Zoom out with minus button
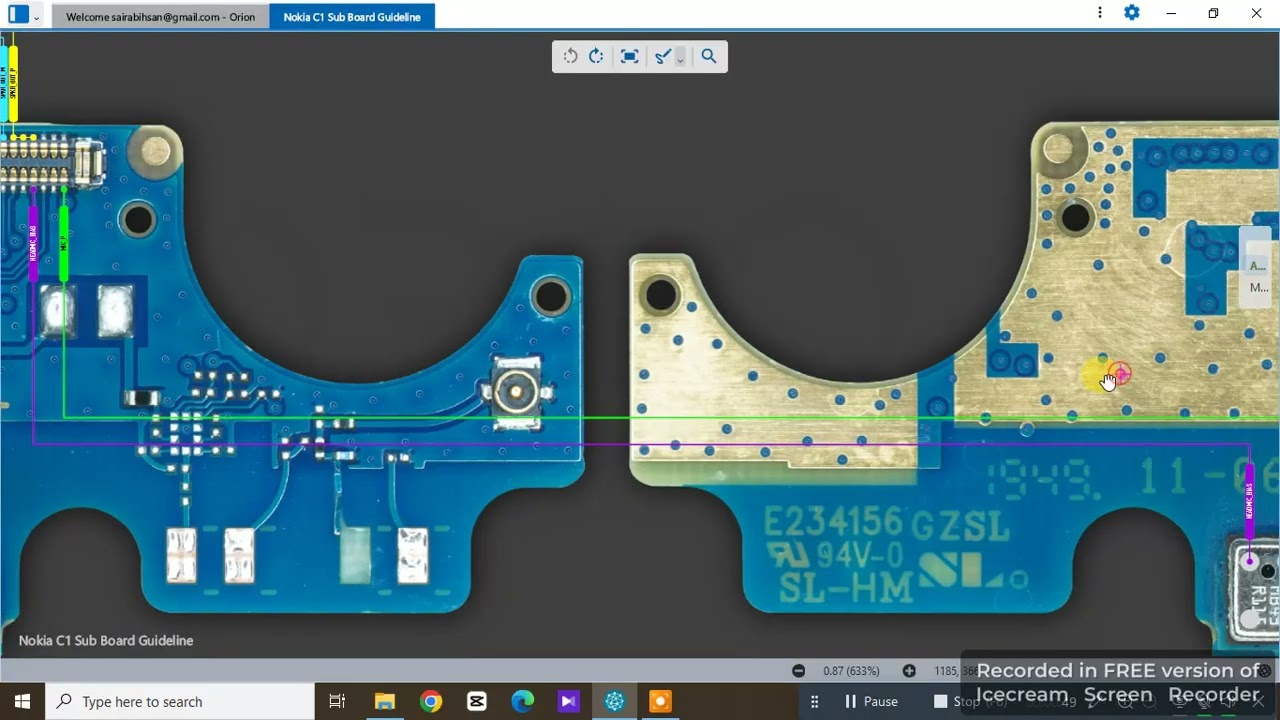1280x720 pixels. click(x=798, y=671)
